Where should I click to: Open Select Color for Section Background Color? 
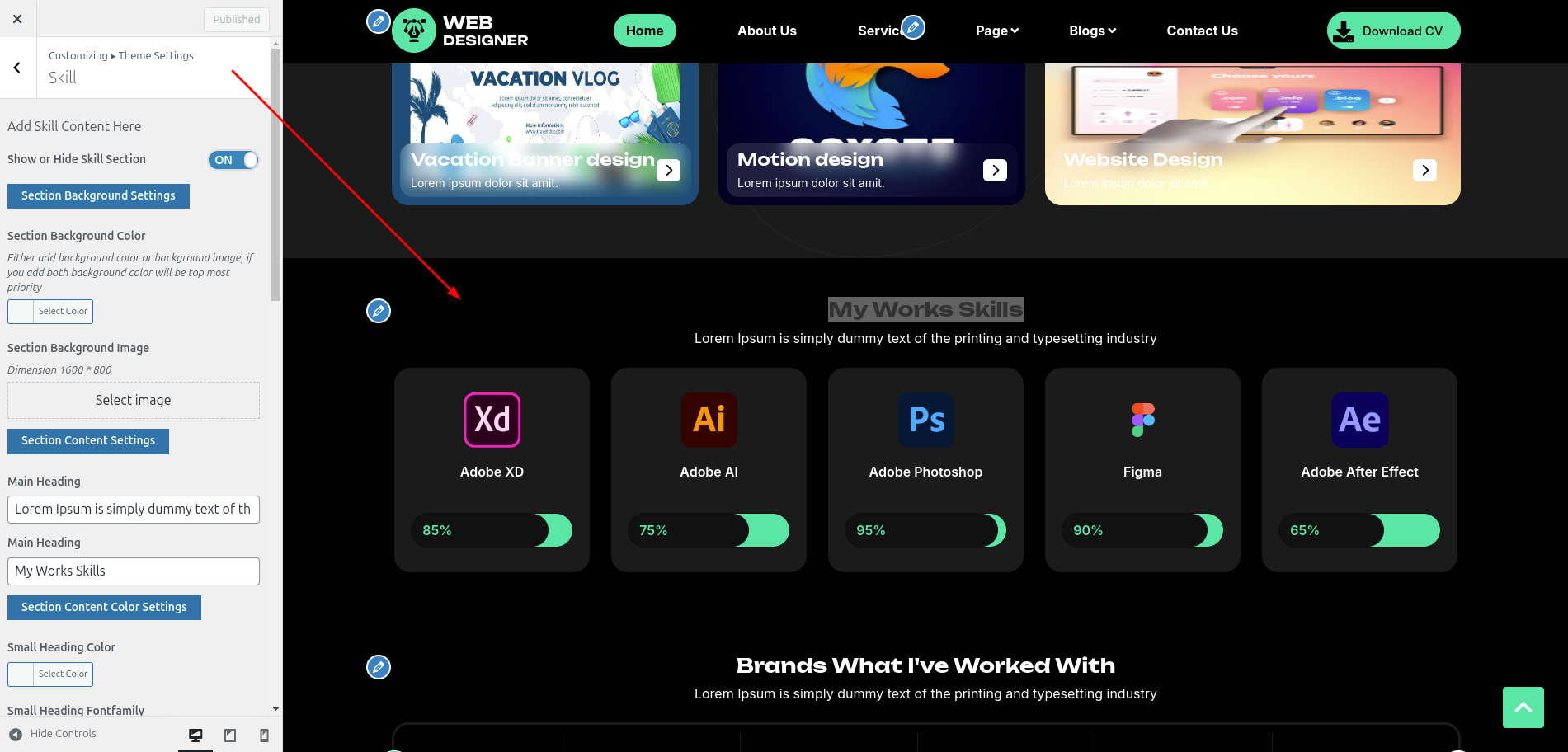50,312
